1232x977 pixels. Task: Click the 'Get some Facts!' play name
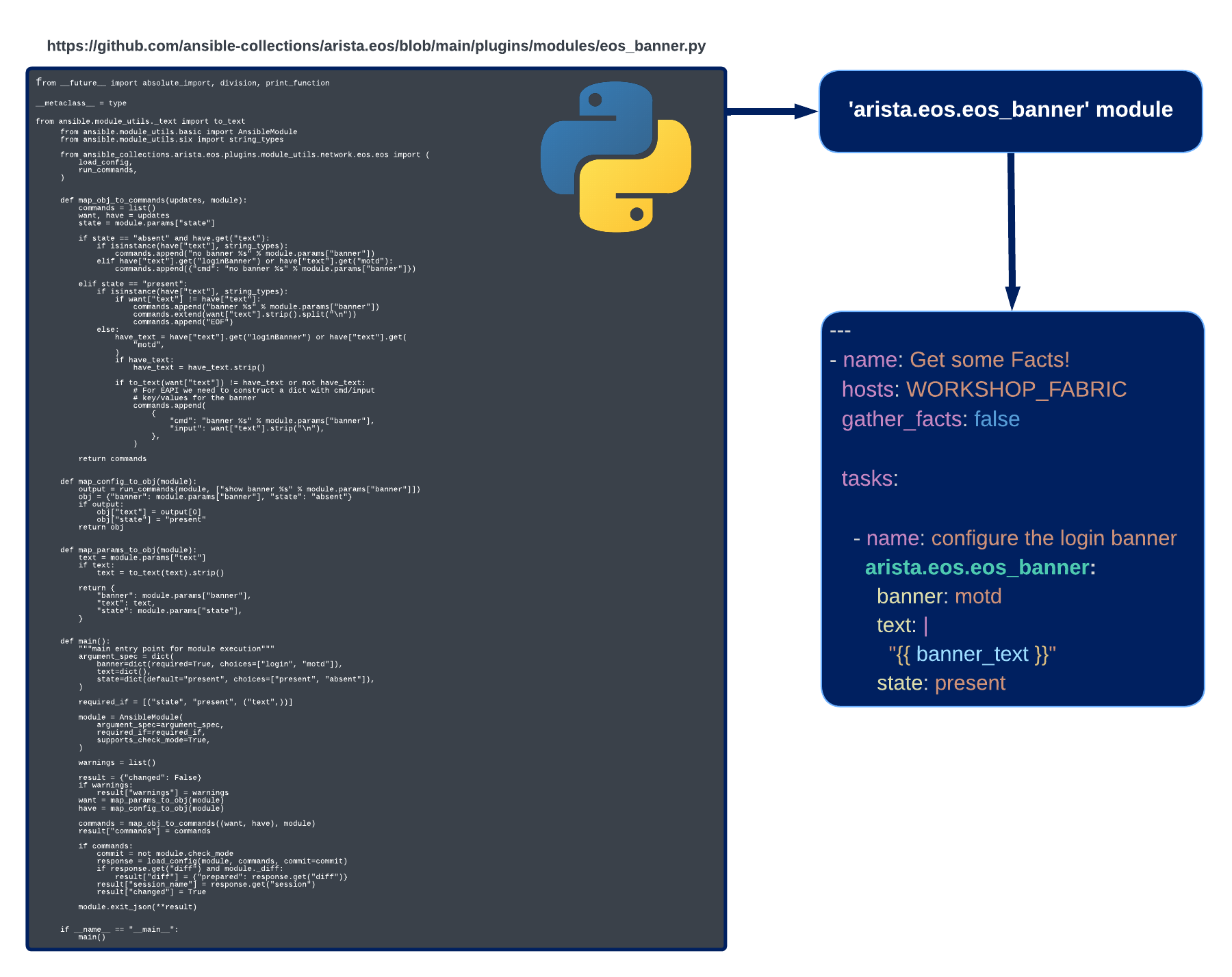(x=989, y=360)
